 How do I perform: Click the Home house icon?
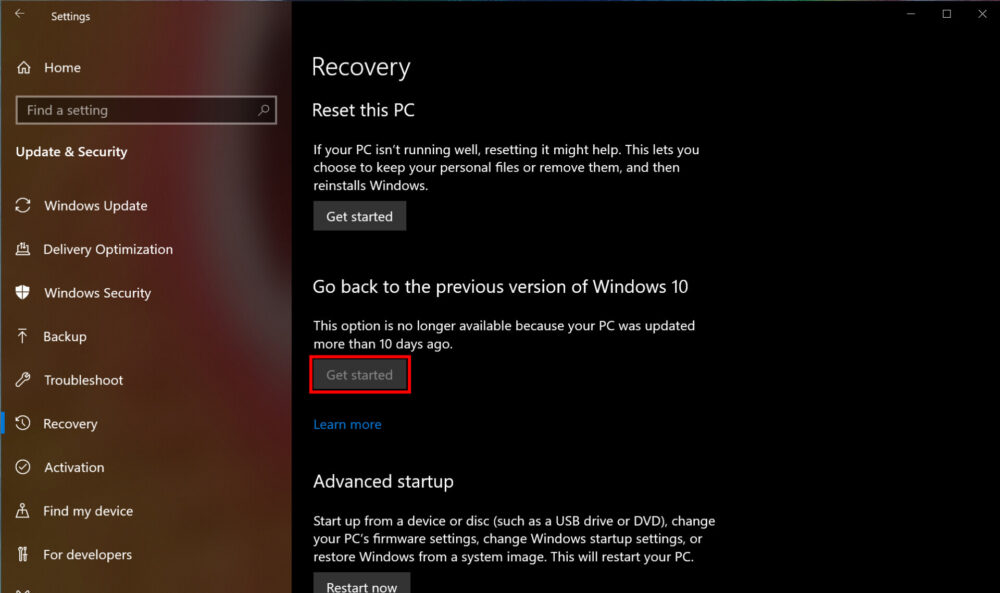tap(23, 67)
